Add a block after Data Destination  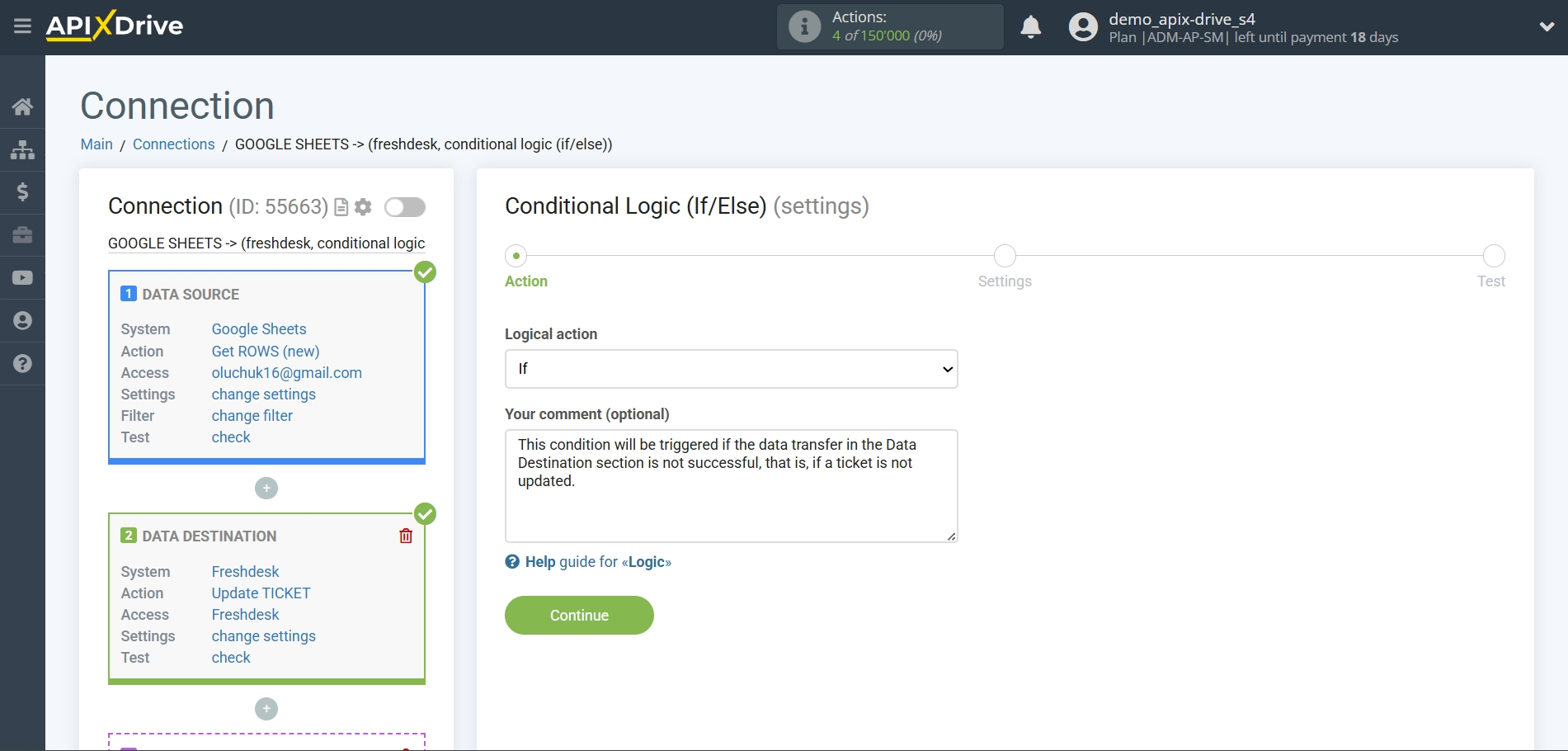[x=266, y=709]
